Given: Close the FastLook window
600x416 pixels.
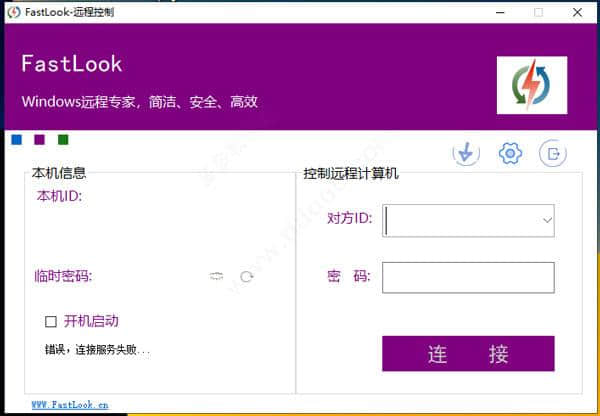Looking at the screenshot, I should (579, 12).
